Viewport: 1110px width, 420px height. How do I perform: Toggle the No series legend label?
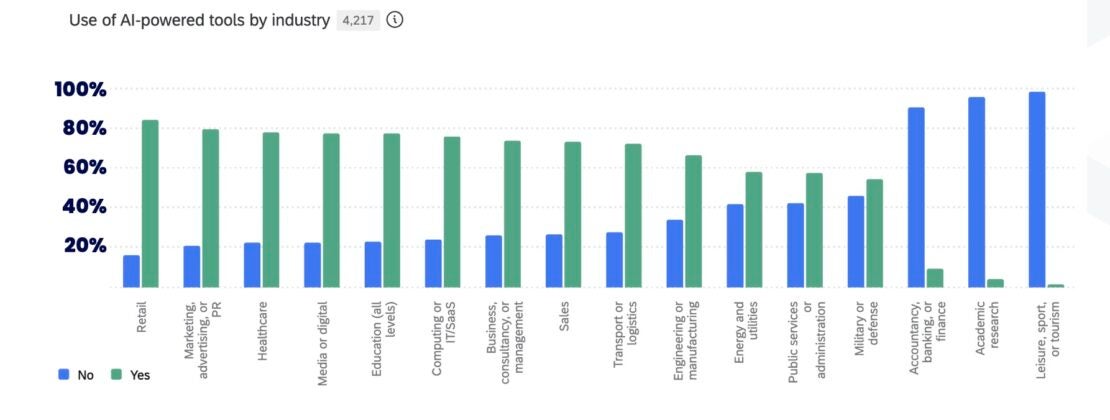pos(86,375)
